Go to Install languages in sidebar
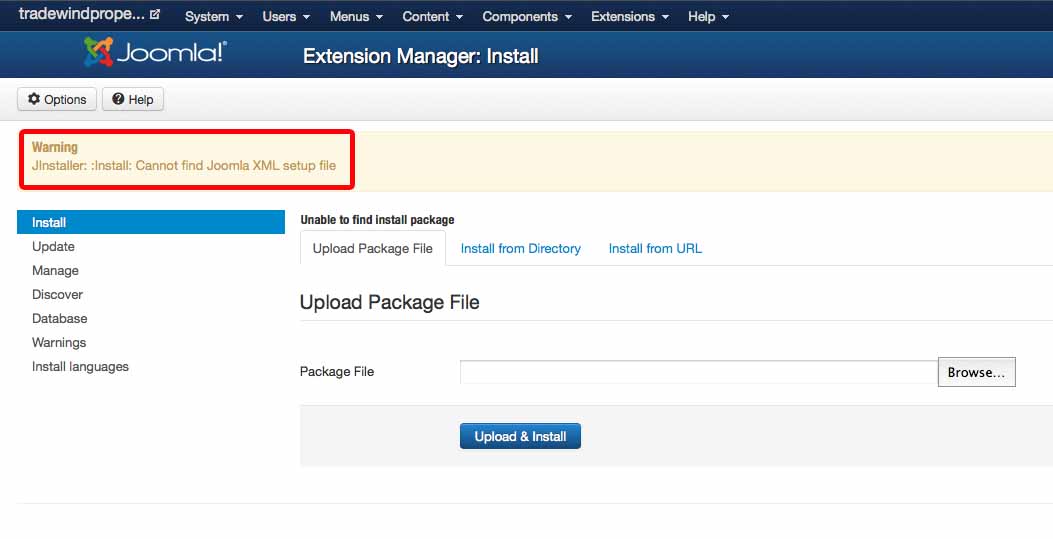1053x539 pixels. point(80,366)
